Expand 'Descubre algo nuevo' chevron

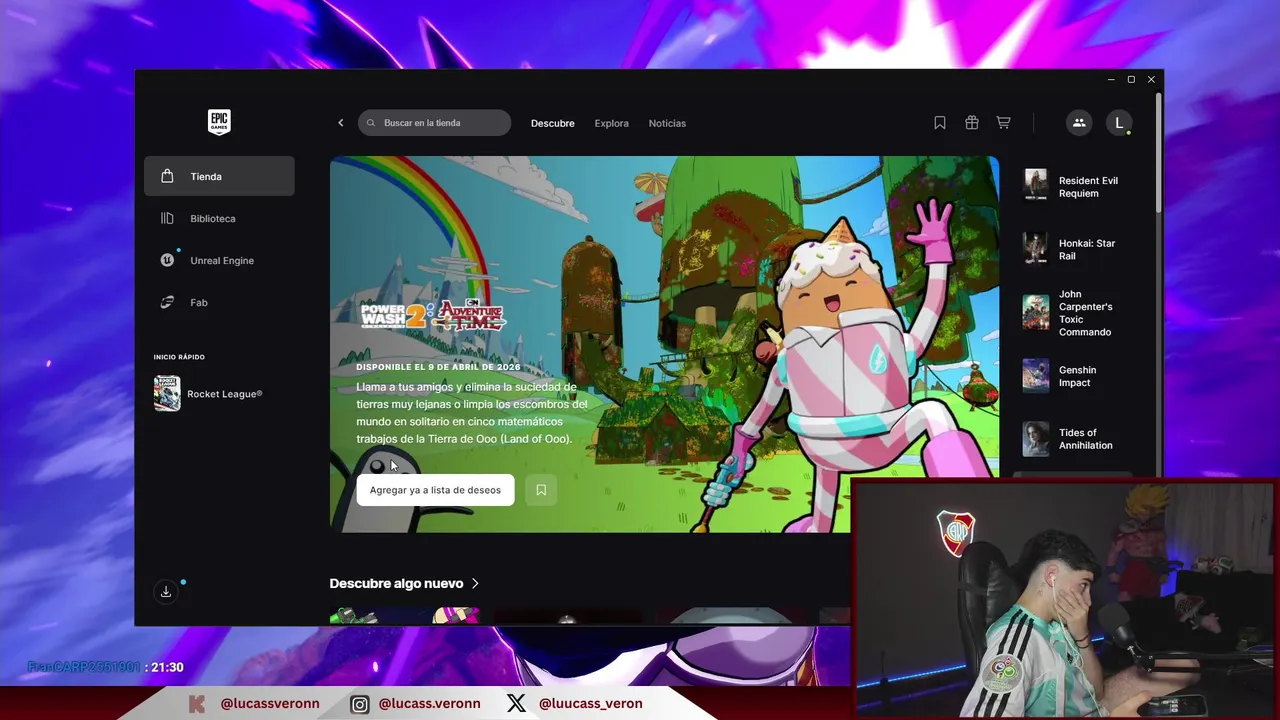[475, 583]
